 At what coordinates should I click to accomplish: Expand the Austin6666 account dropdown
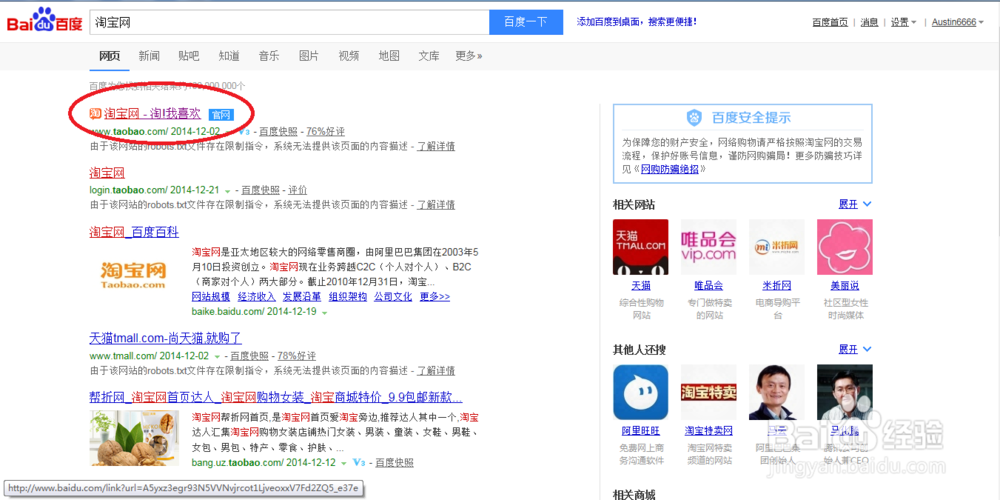(x=958, y=22)
